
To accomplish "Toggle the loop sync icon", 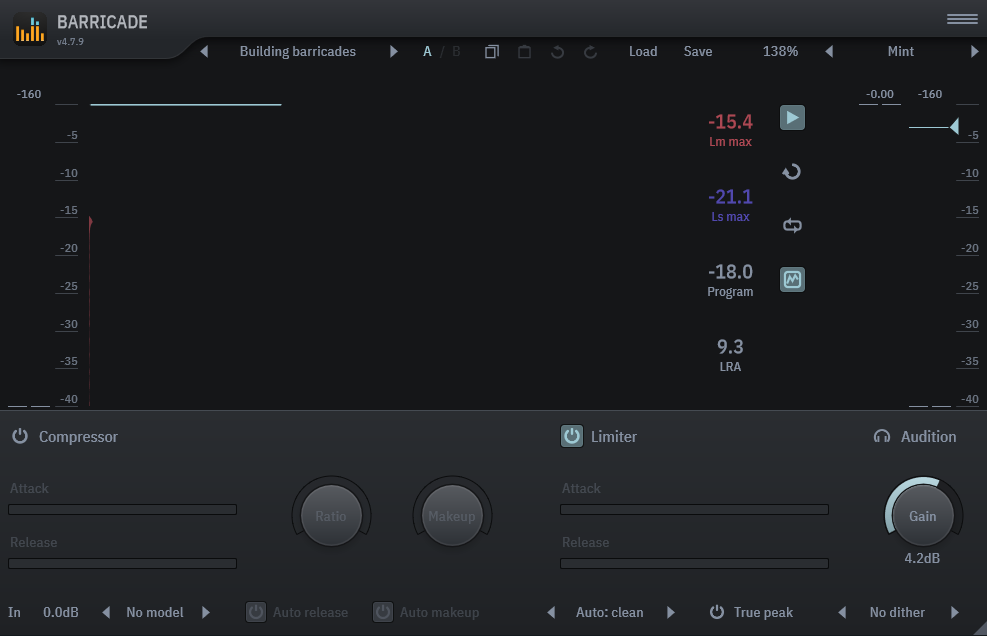I will tap(792, 225).
